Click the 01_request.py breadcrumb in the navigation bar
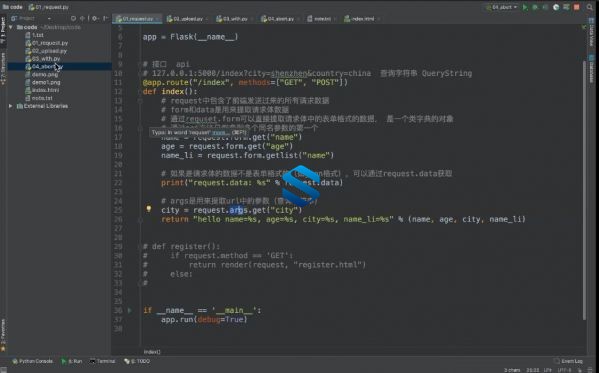Screen dimensions: 599x373 click(49, 7)
